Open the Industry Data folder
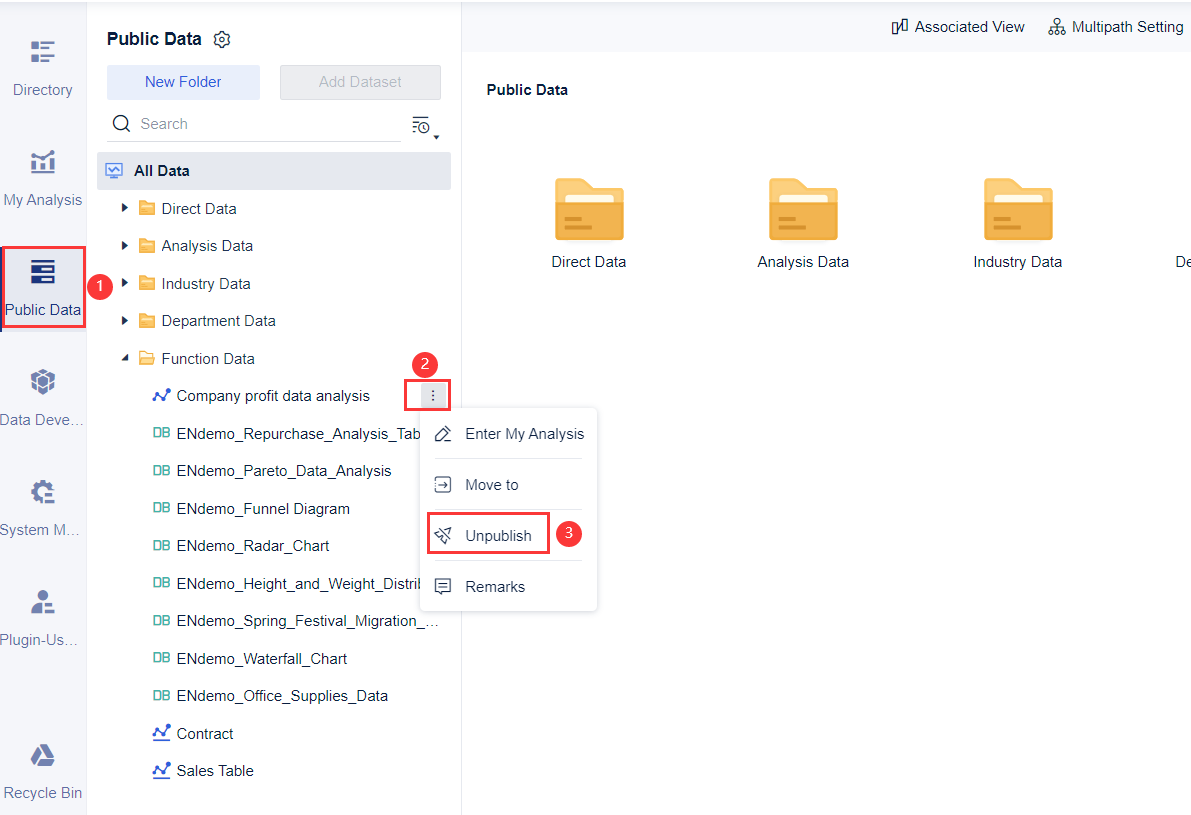The height and width of the screenshot is (815, 1191). 1017,210
